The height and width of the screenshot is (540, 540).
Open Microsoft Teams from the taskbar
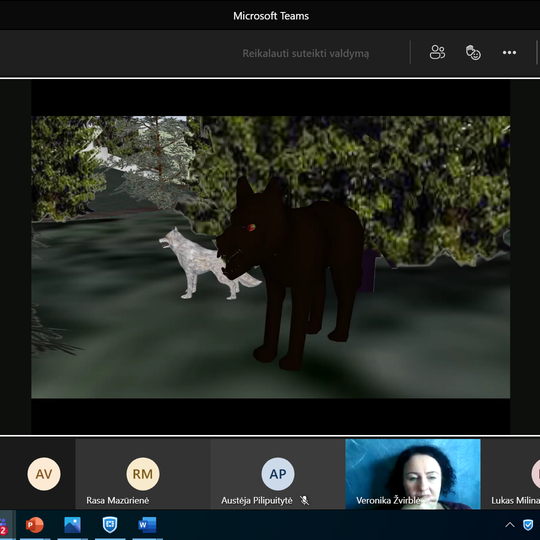(x=4, y=525)
